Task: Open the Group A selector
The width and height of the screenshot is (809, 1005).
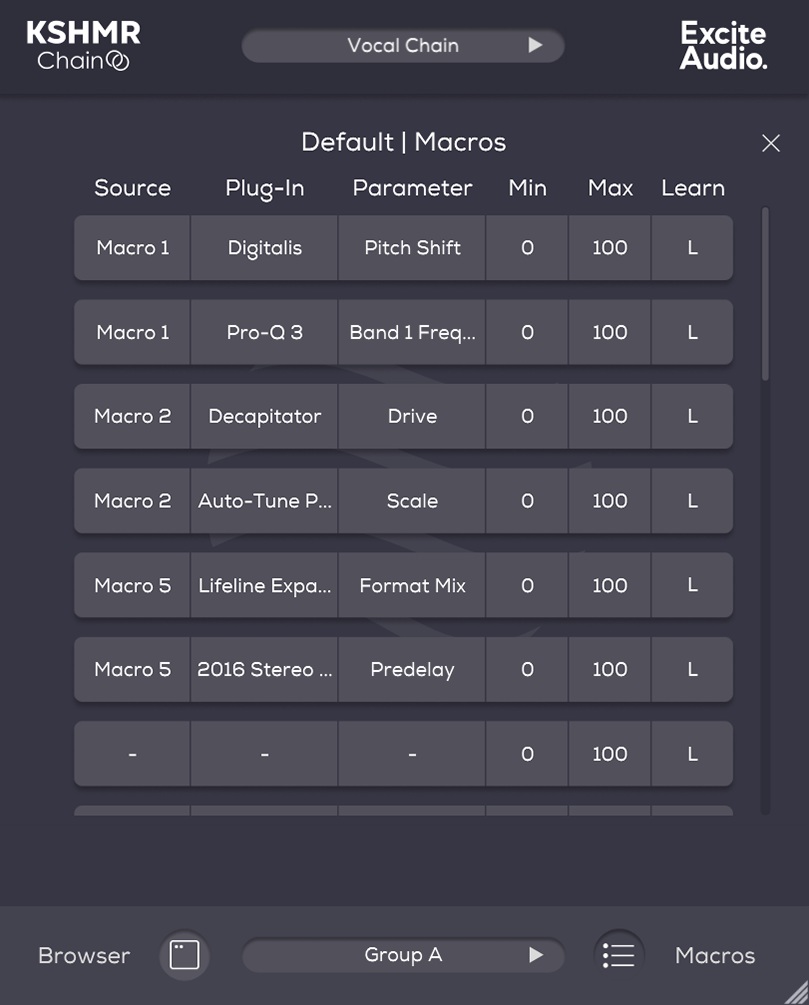Action: tap(403, 955)
